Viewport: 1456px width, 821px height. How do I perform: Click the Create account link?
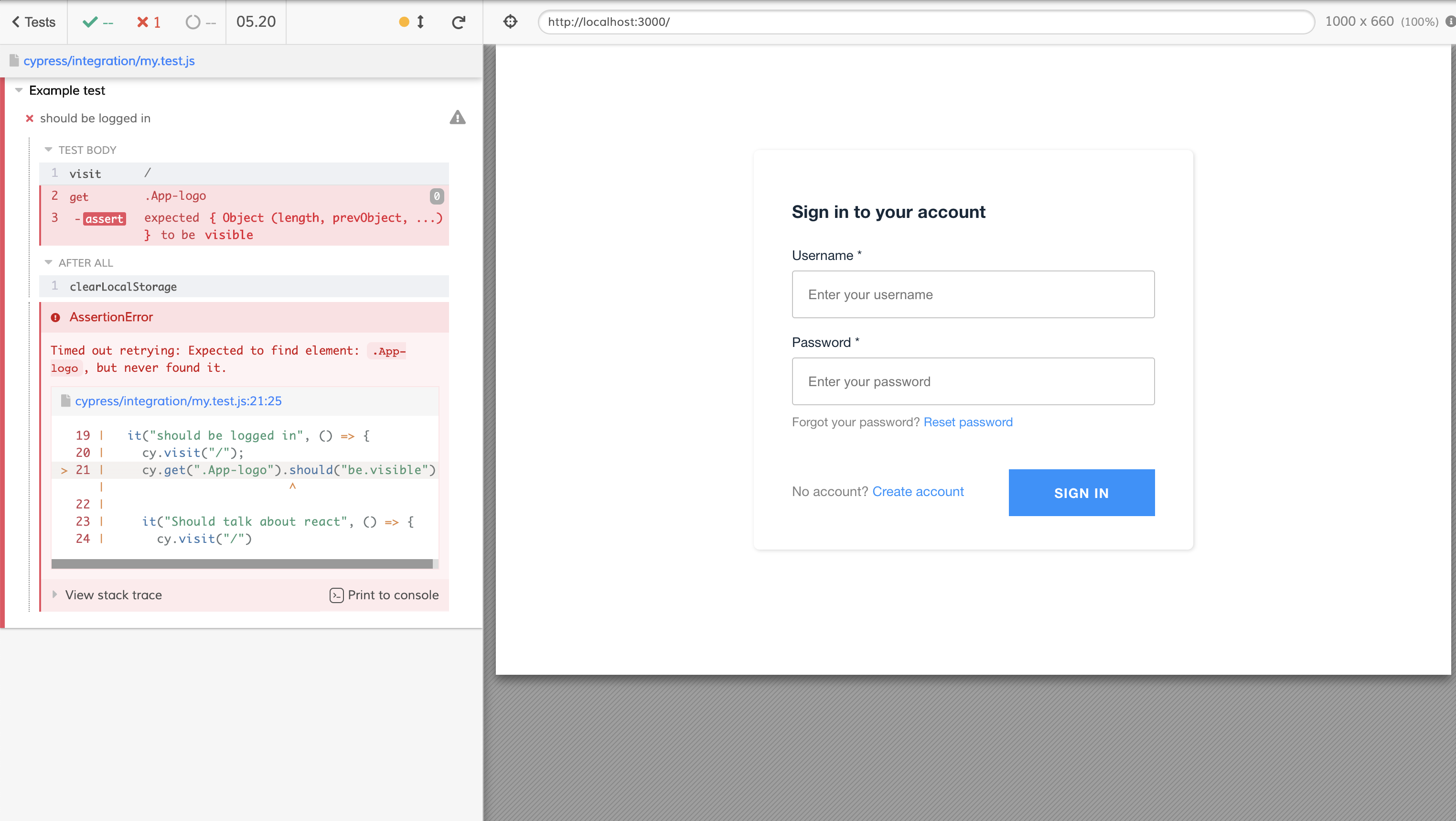918,491
